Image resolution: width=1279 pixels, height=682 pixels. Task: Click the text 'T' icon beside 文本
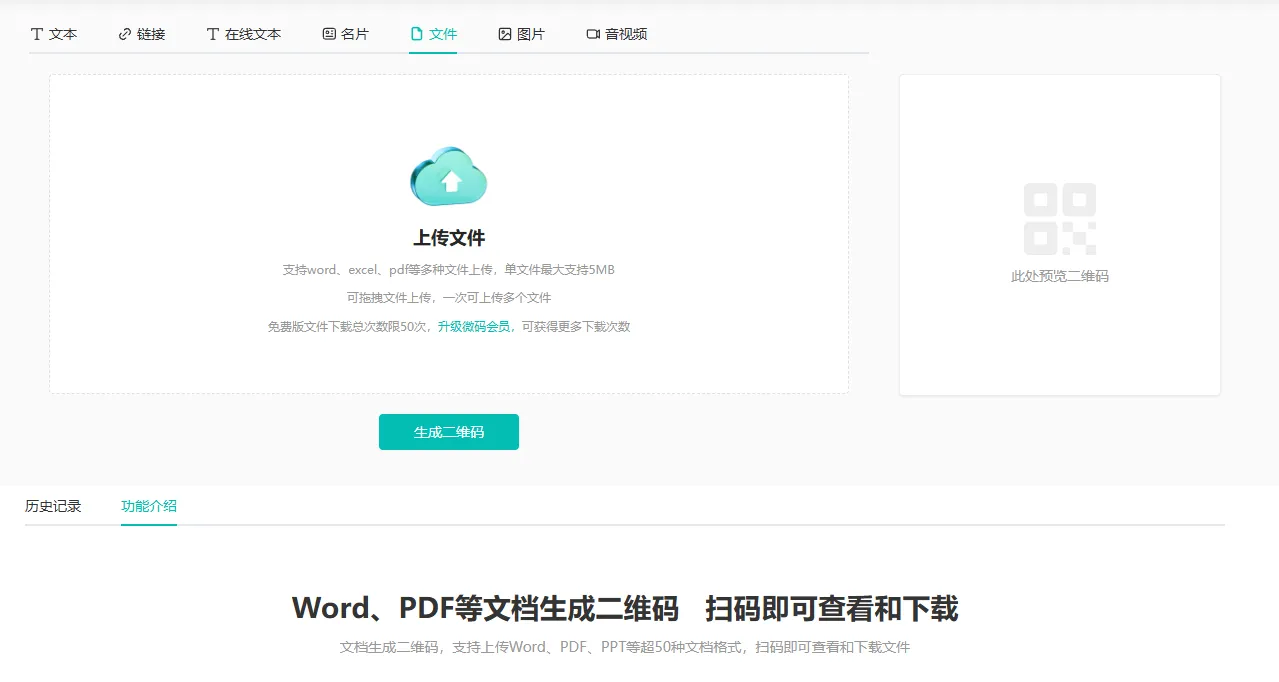(x=37, y=34)
